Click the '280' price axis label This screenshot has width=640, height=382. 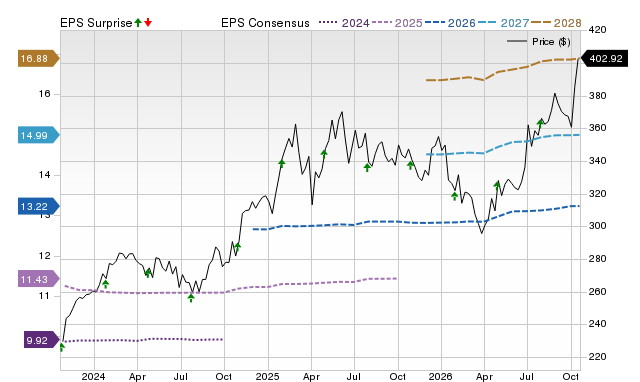coord(597,259)
